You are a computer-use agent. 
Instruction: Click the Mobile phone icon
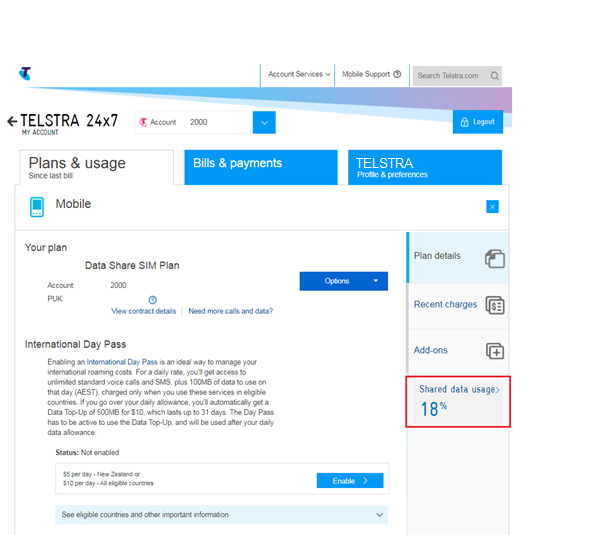point(37,207)
